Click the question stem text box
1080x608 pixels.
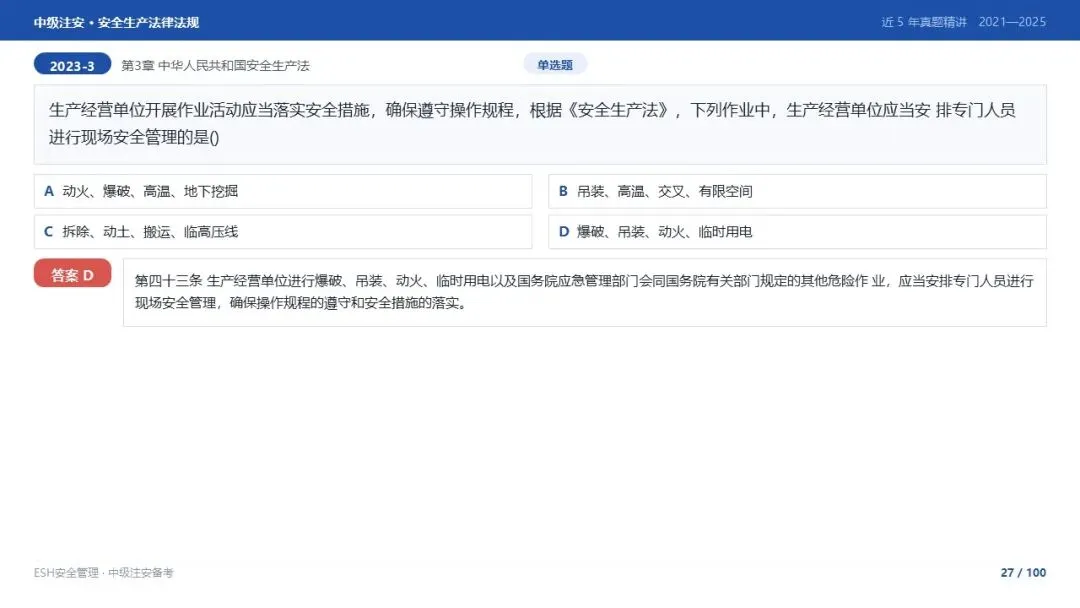coord(540,125)
